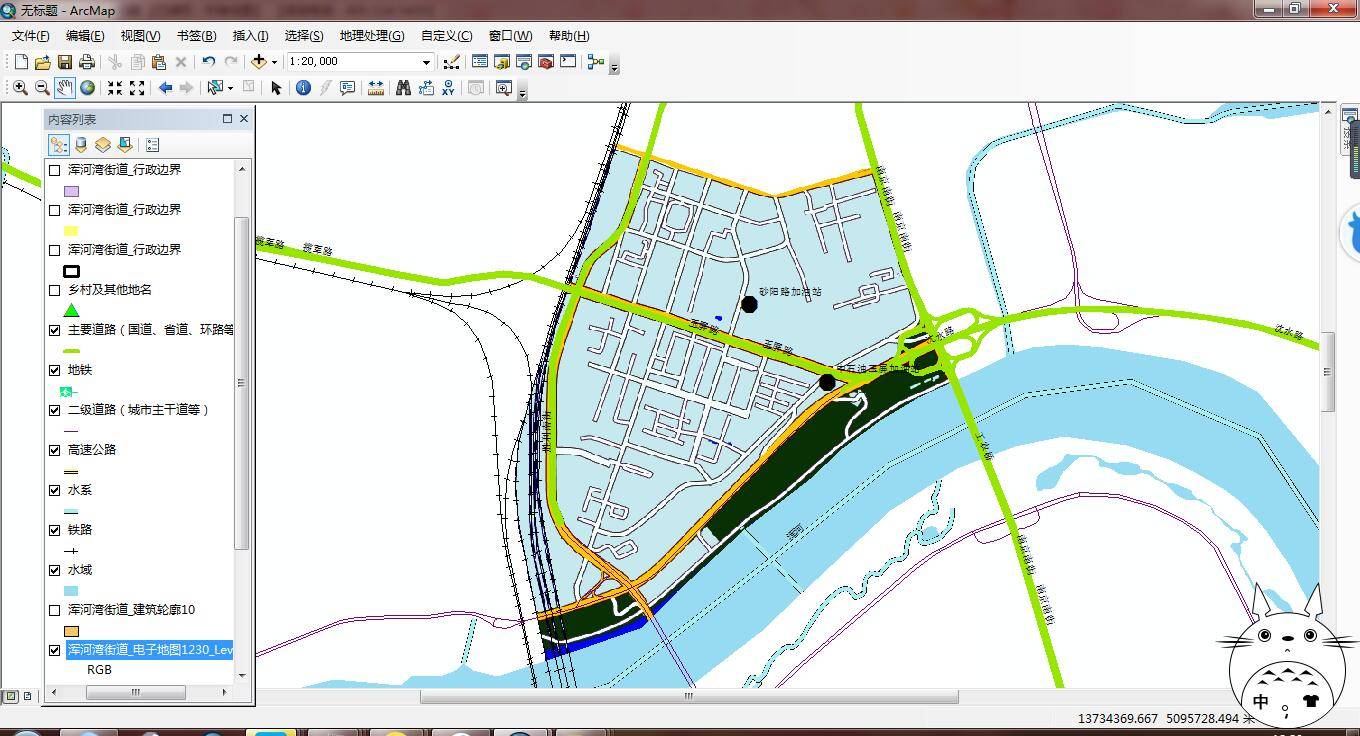Open table of contents Options
The width and height of the screenshot is (1360, 736).
152,145
